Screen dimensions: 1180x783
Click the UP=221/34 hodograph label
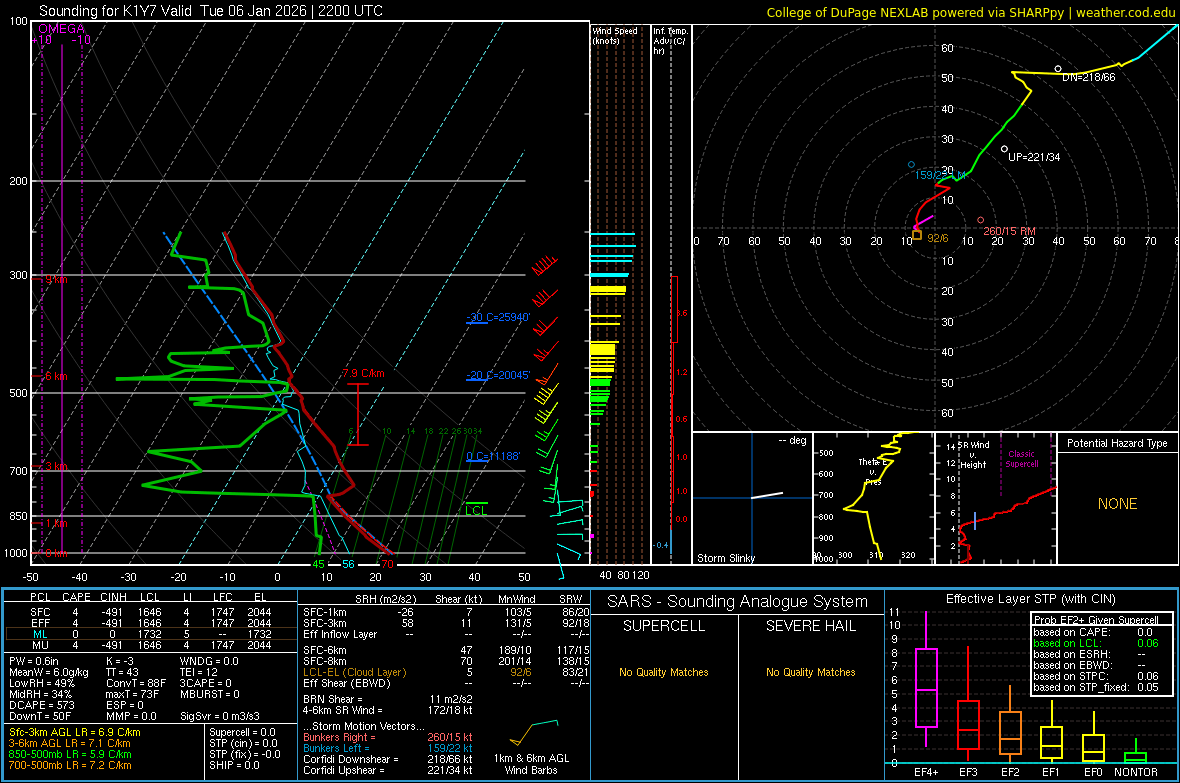click(x=1034, y=157)
